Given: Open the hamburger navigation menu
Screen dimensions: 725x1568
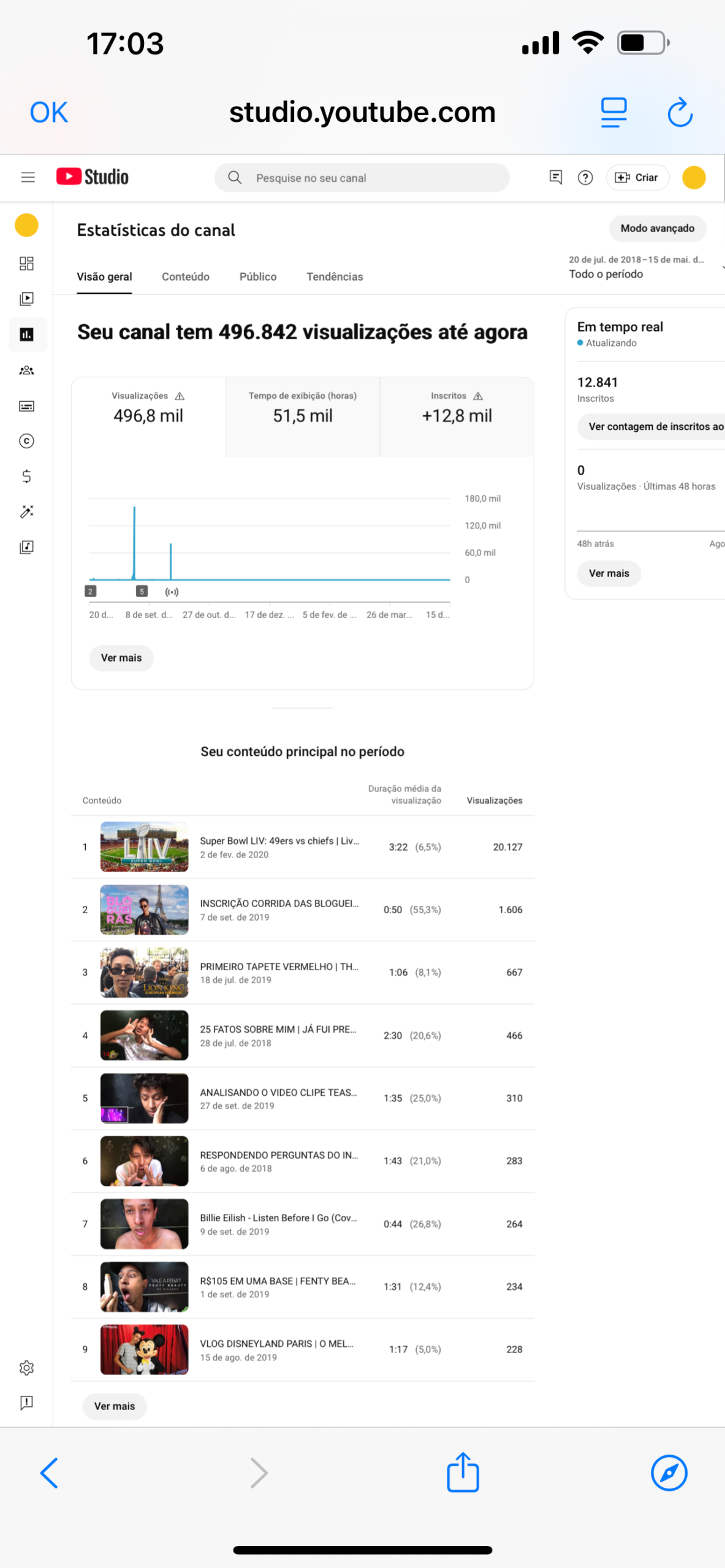Looking at the screenshot, I should 28,178.
